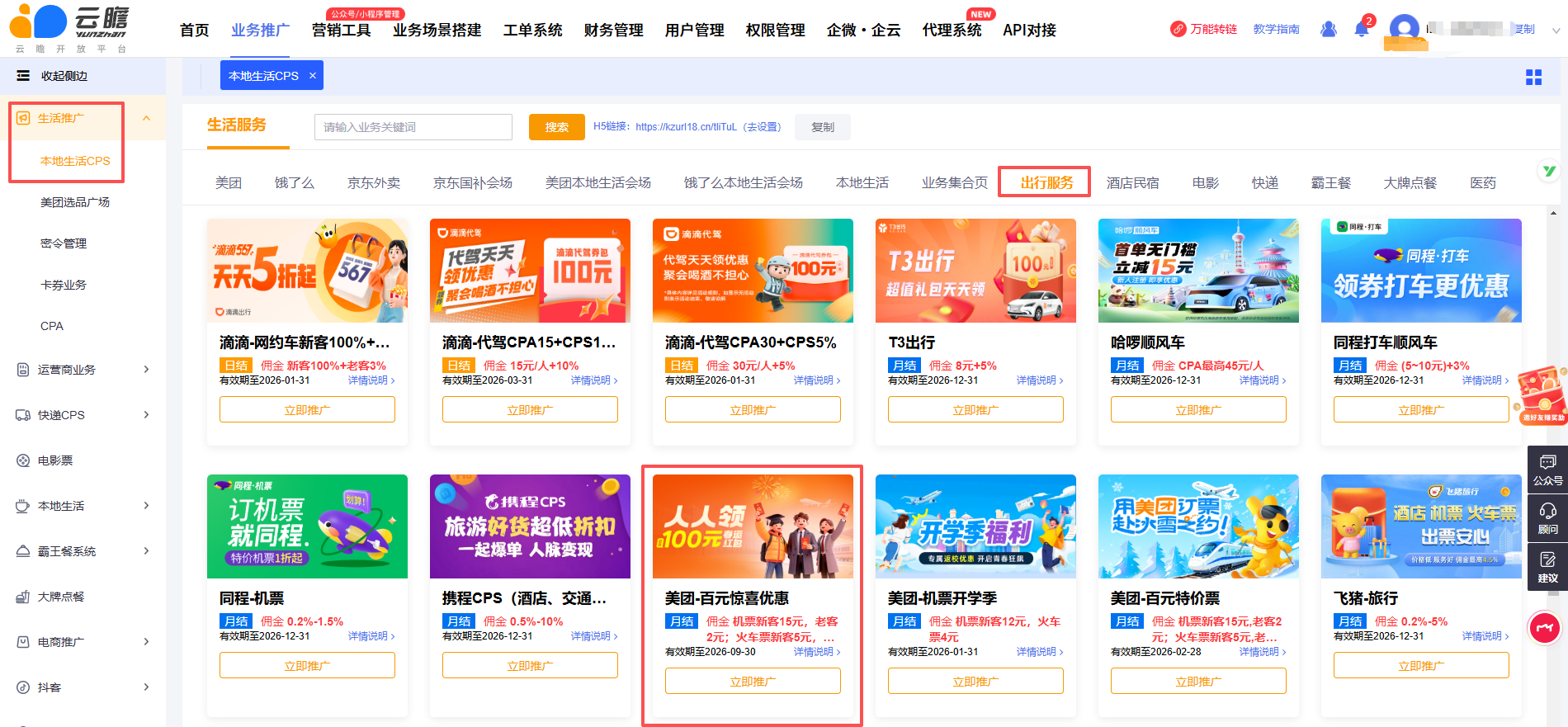Click 立即推广 under T3出行
Viewport: 1568px width, 727px height.
975,410
